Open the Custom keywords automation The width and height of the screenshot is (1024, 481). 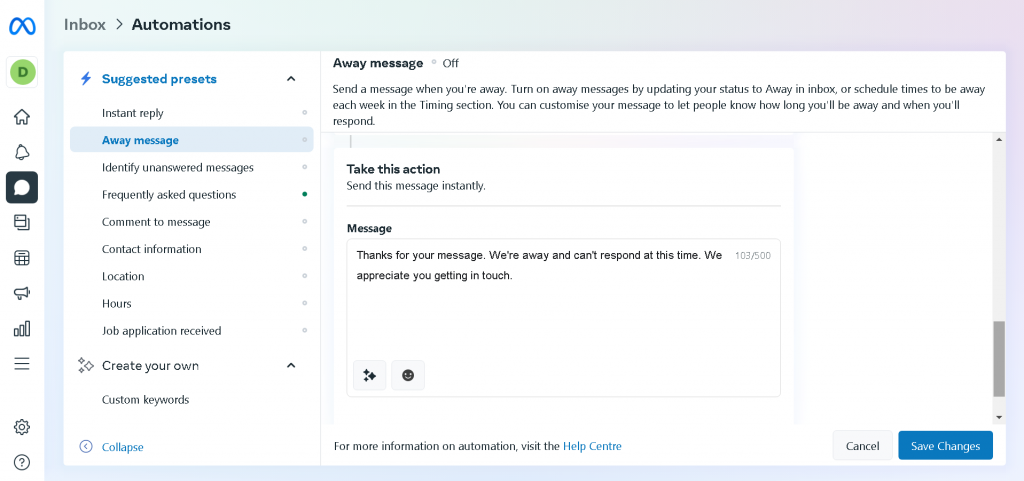[x=145, y=400]
